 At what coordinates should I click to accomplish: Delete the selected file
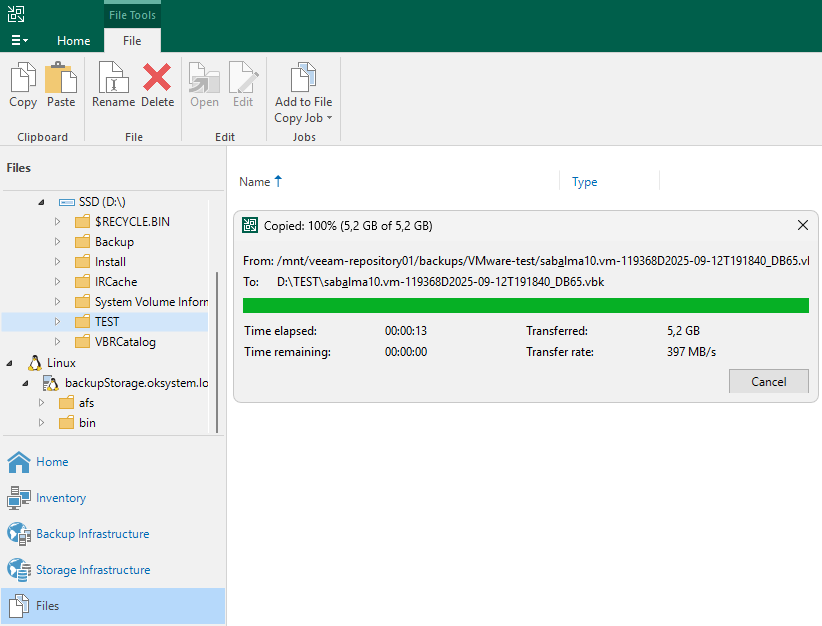pos(157,85)
